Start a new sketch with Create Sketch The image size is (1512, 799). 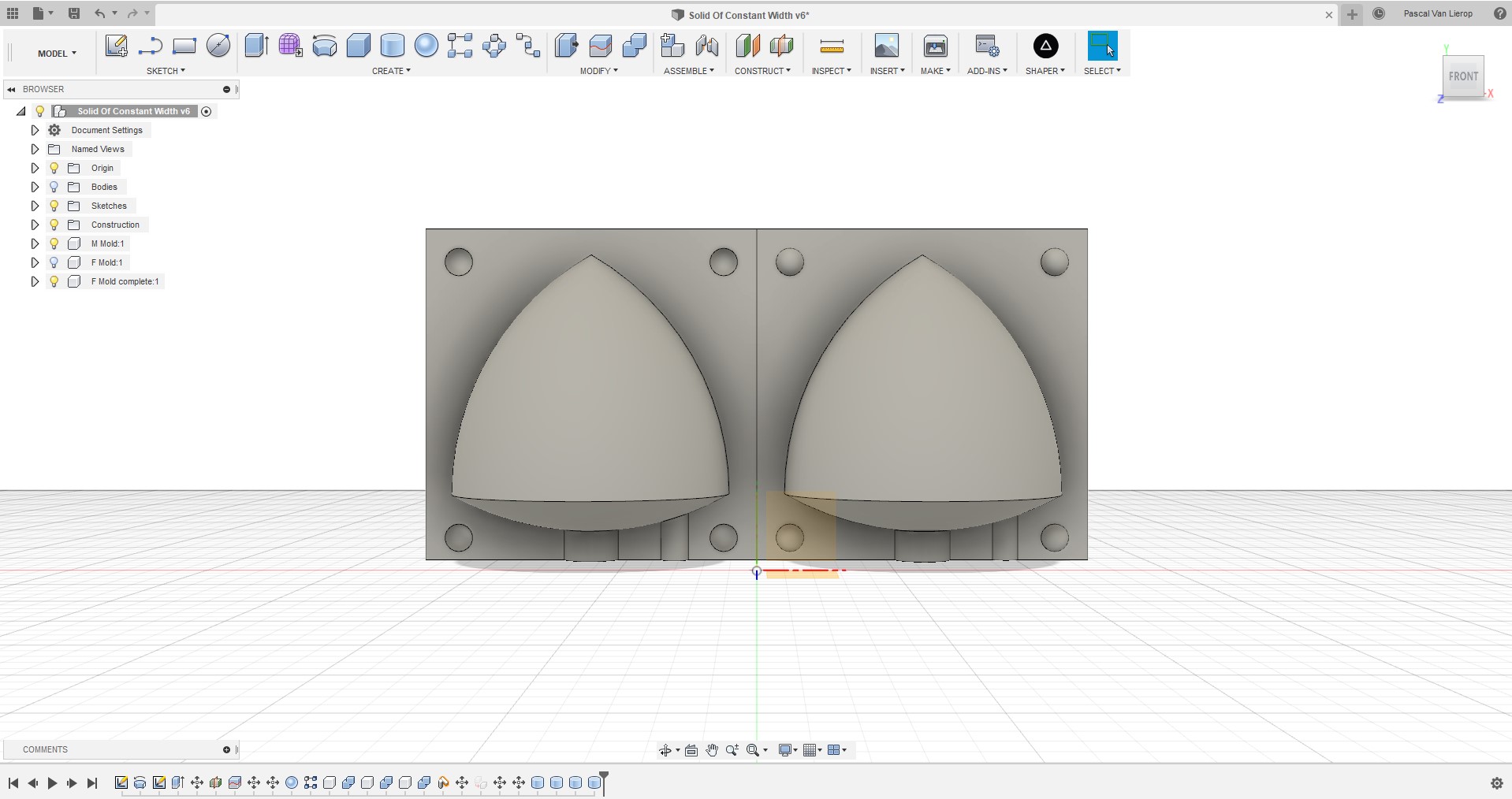pyautogui.click(x=117, y=46)
